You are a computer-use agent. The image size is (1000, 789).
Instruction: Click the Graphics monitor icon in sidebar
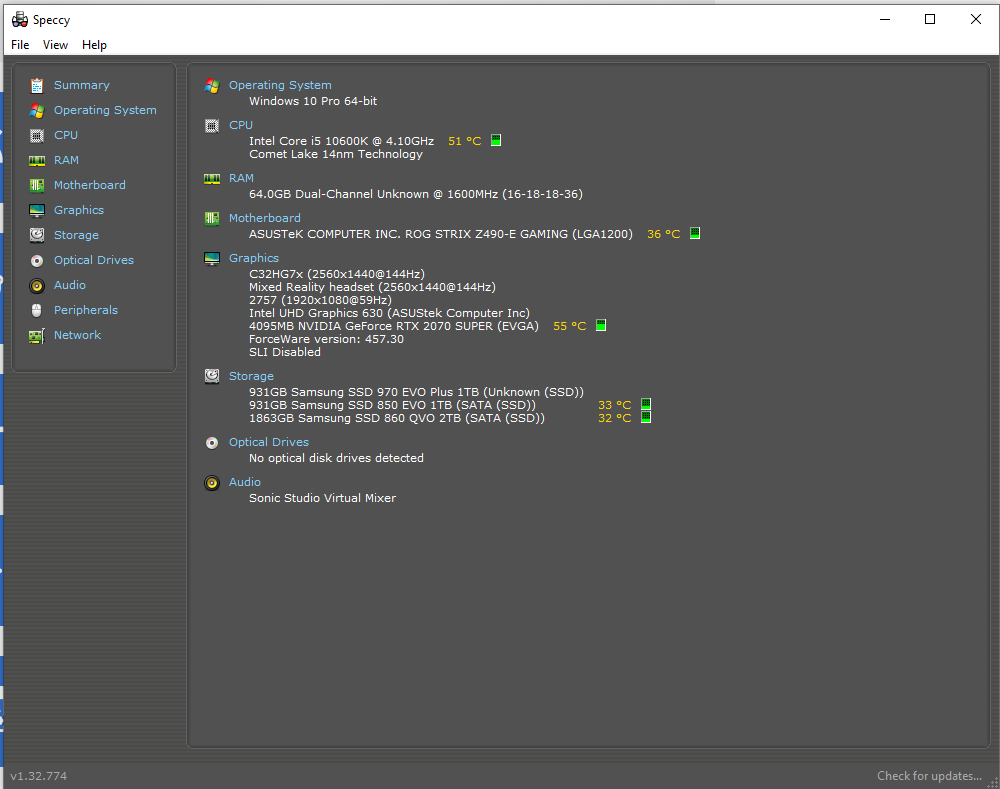point(37,210)
